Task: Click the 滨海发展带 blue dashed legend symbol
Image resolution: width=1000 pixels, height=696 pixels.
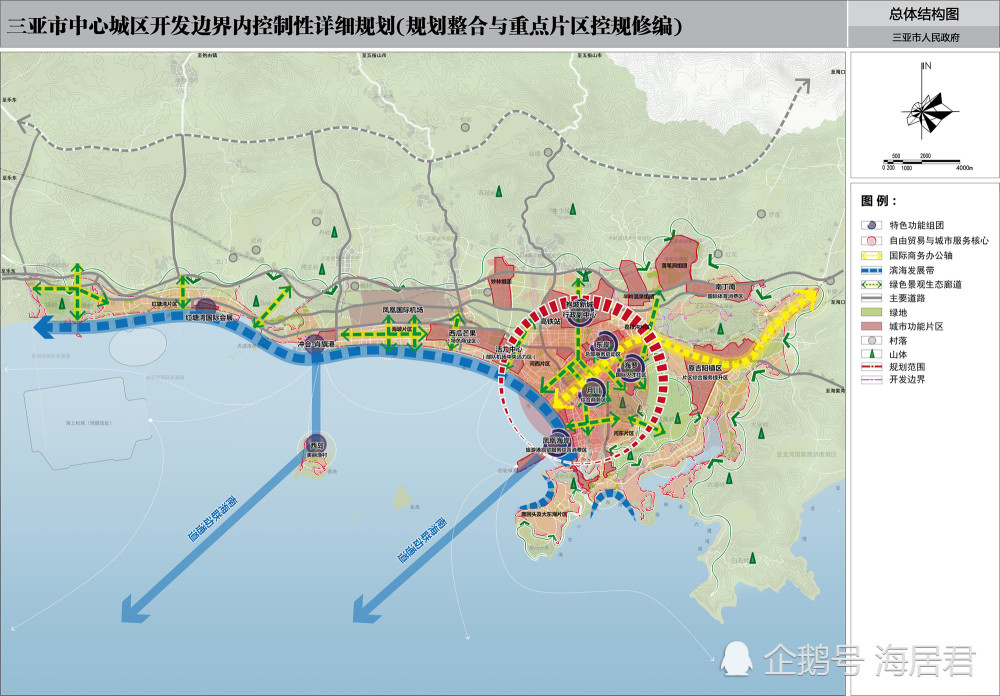Action: pyautogui.click(x=871, y=270)
